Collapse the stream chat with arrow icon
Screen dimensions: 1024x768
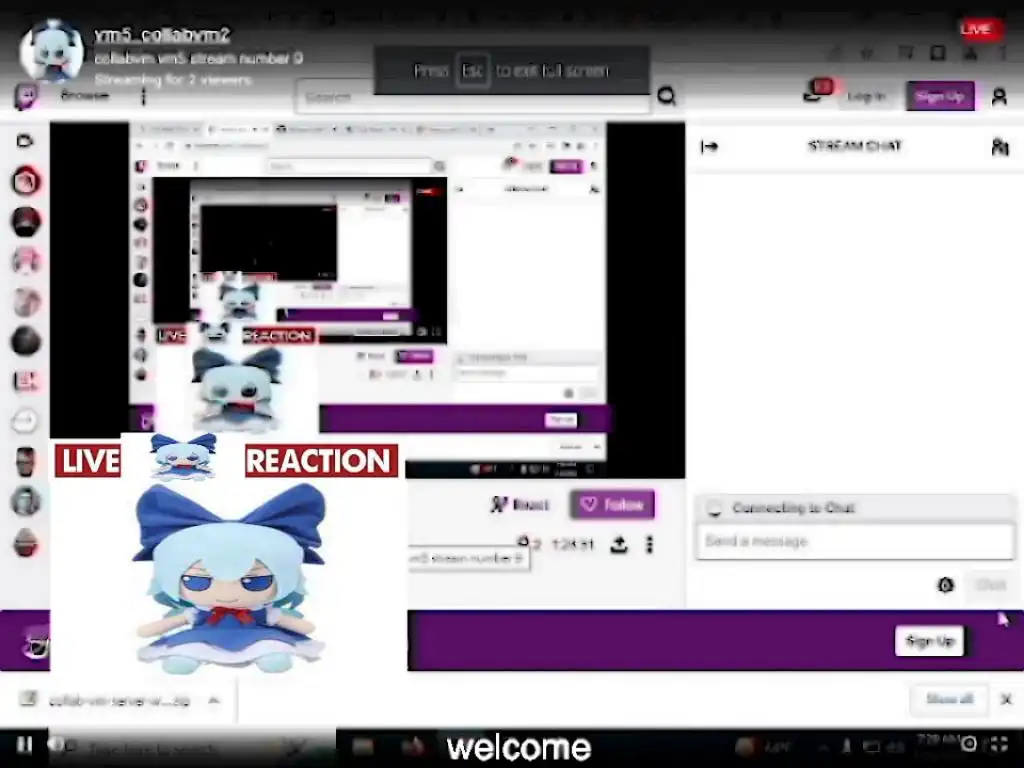709,146
